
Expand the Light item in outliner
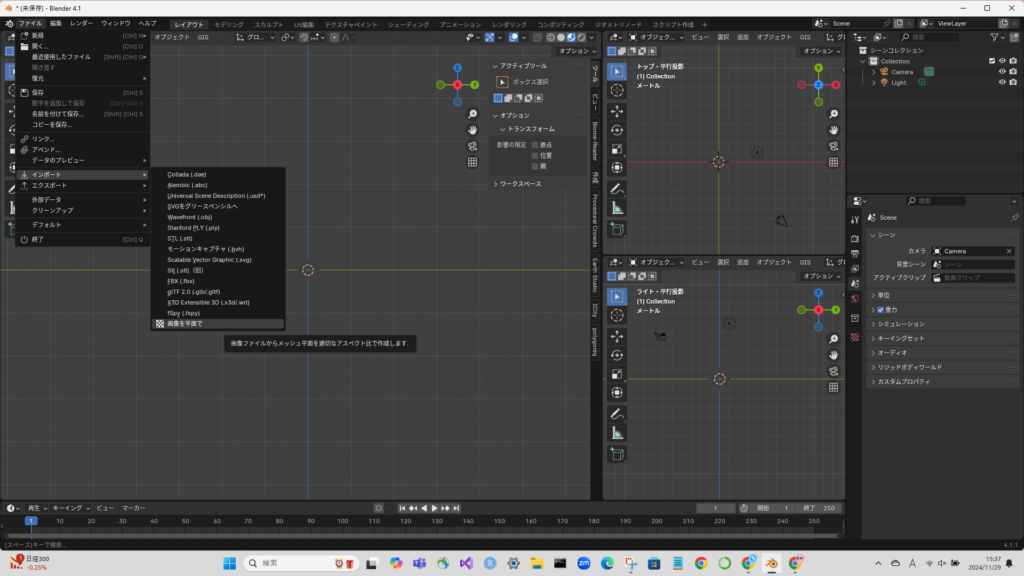click(x=873, y=83)
